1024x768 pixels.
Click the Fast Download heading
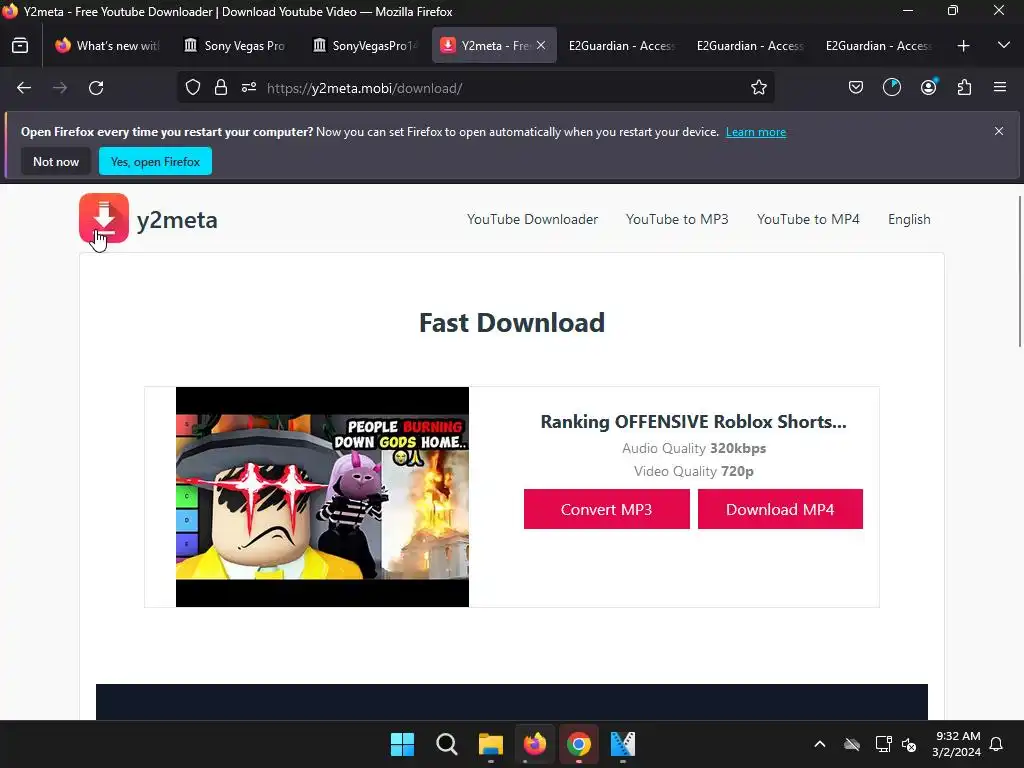pos(512,323)
